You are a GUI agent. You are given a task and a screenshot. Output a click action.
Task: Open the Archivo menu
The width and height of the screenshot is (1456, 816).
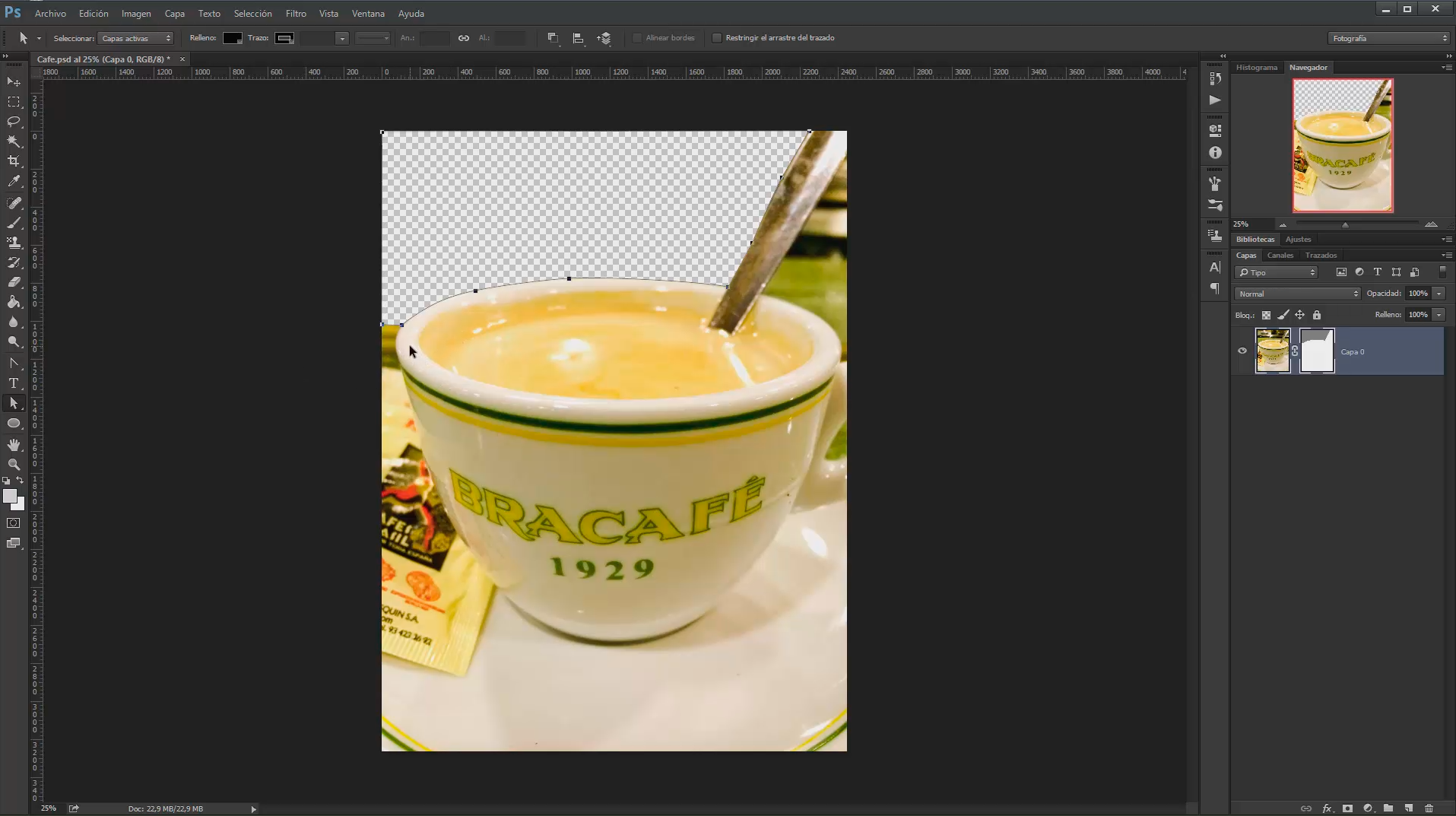(50, 14)
